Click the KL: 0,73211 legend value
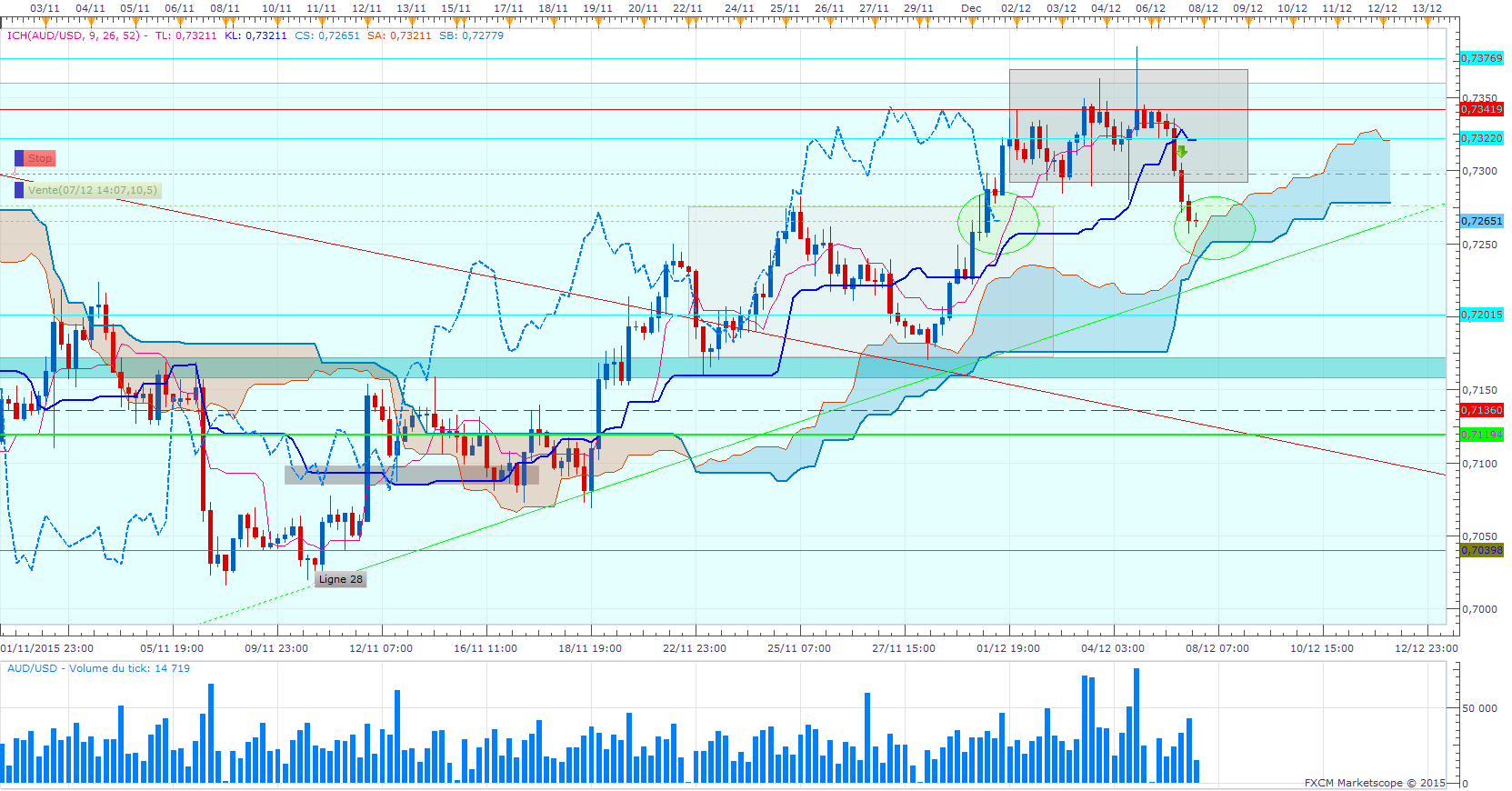 (255, 35)
